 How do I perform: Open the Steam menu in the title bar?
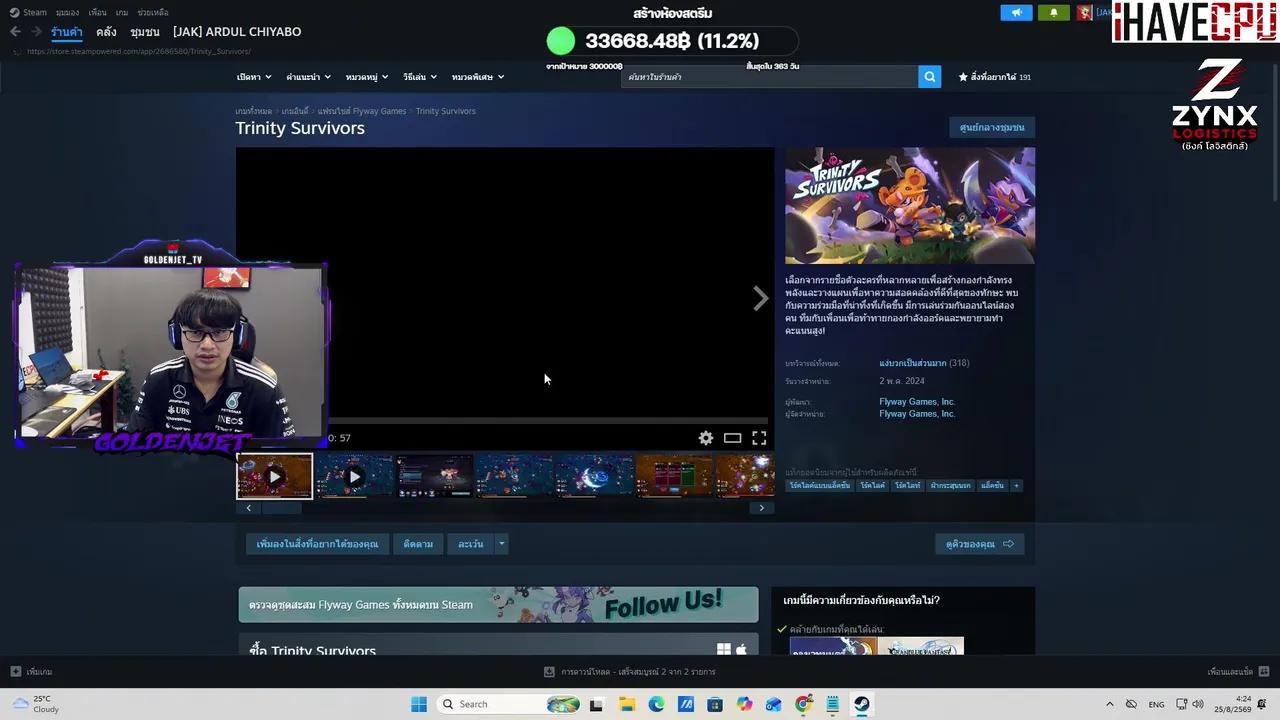point(29,13)
